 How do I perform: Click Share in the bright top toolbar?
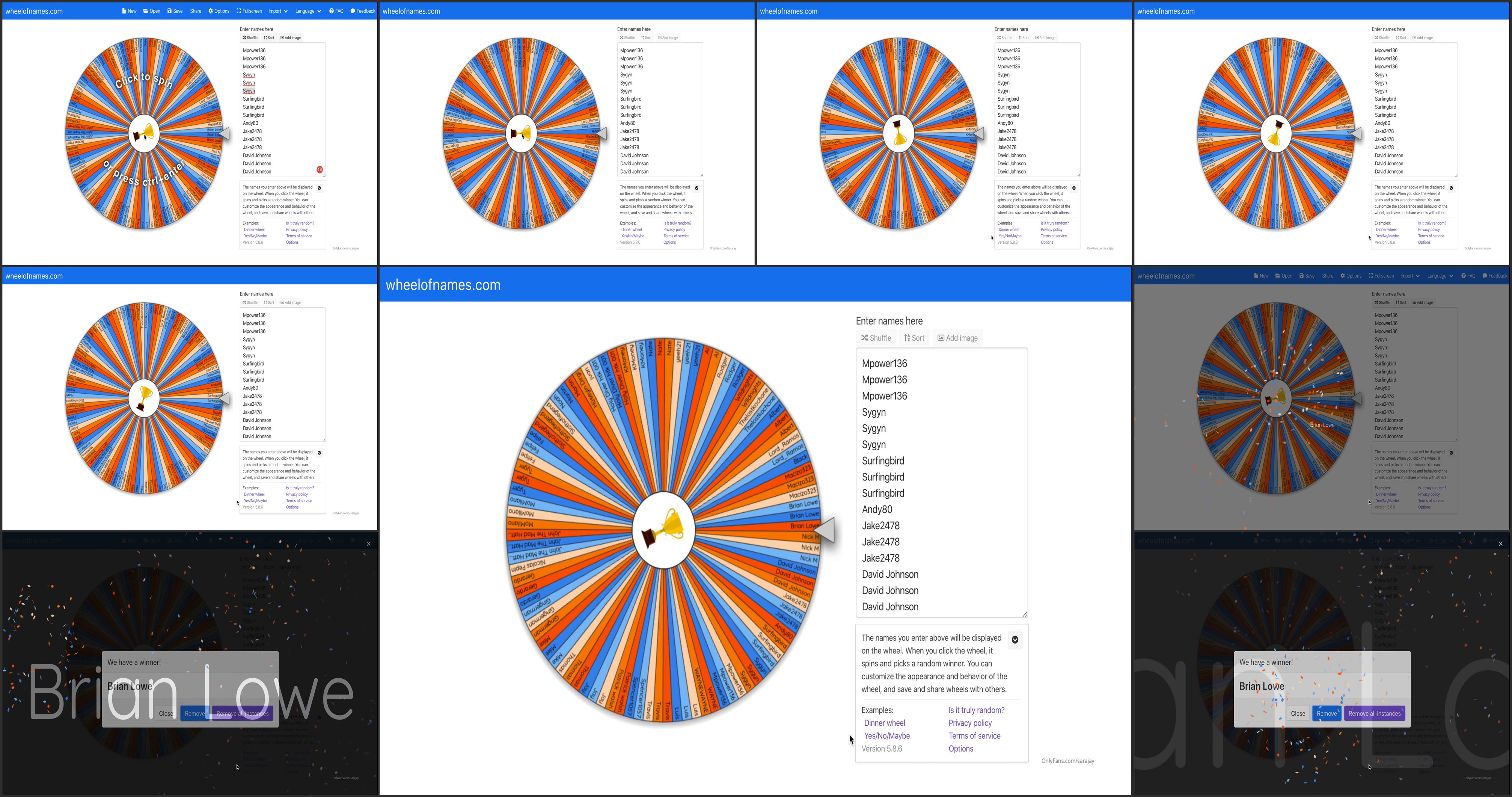196,11
